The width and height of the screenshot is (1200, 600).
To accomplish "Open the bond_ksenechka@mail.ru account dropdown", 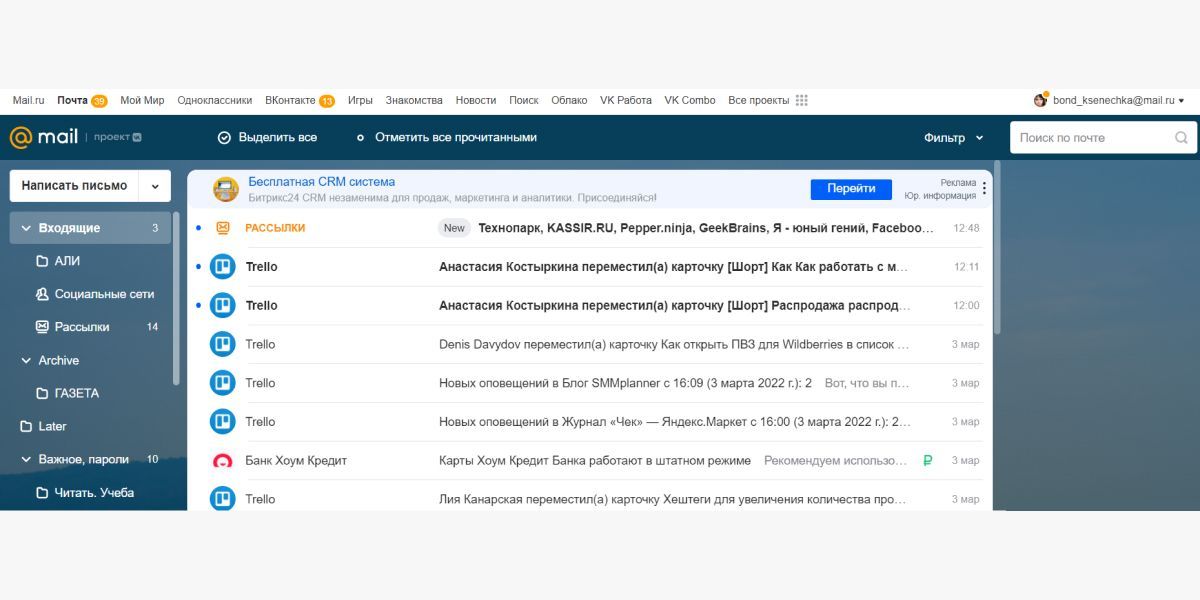I will [1118, 100].
